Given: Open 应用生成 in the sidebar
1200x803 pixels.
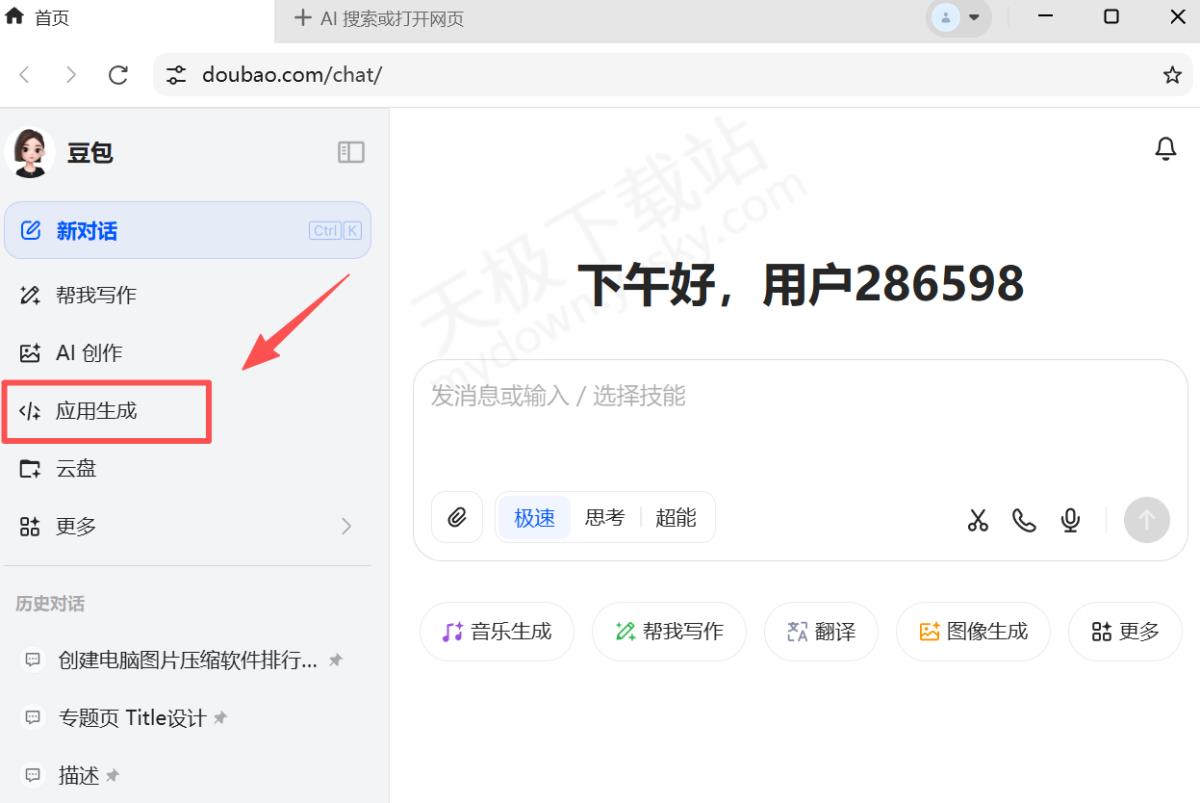Looking at the screenshot, I should point(96,411).
